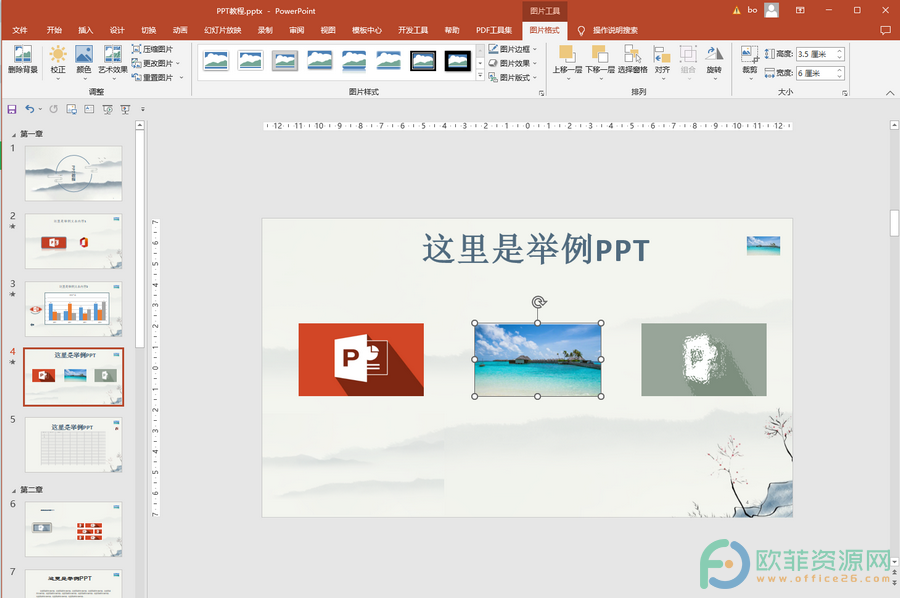This screenshot has height=598, width=900.
Task: Click the 裁剪 crop tool
Action: (750, 60)
